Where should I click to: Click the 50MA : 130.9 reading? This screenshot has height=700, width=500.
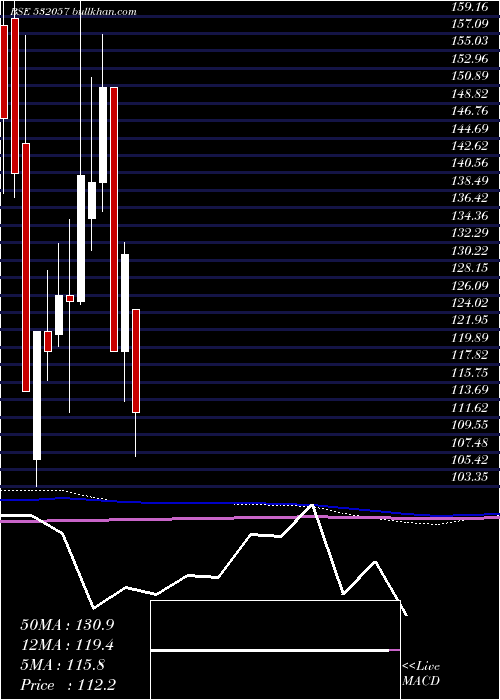pos(67,625)
